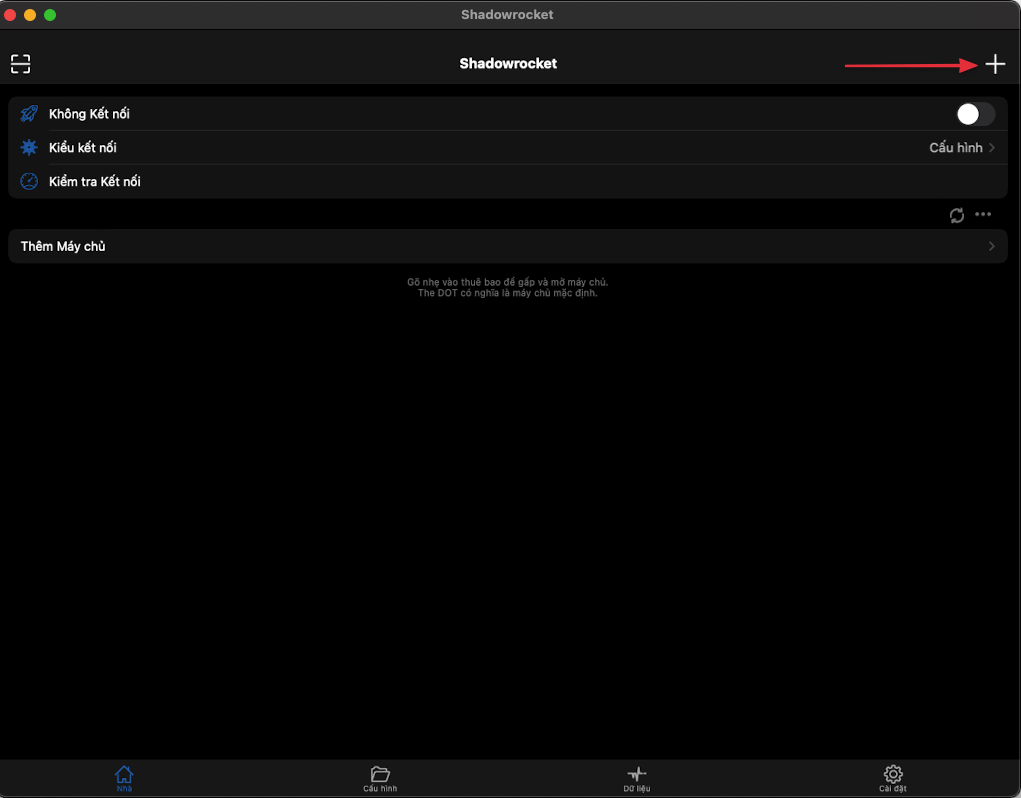Minimize the Shadowrocket window
Viewport: 1021px width, 798px height.
tap(30, 14)
